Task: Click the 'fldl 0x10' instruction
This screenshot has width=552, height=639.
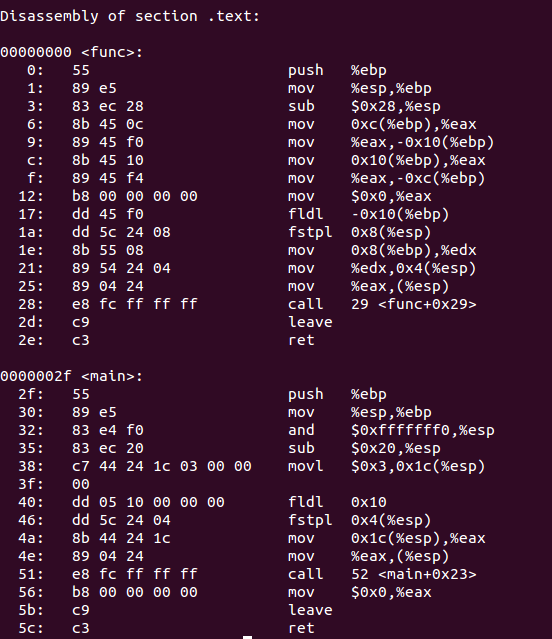Action: coord(337,502)
